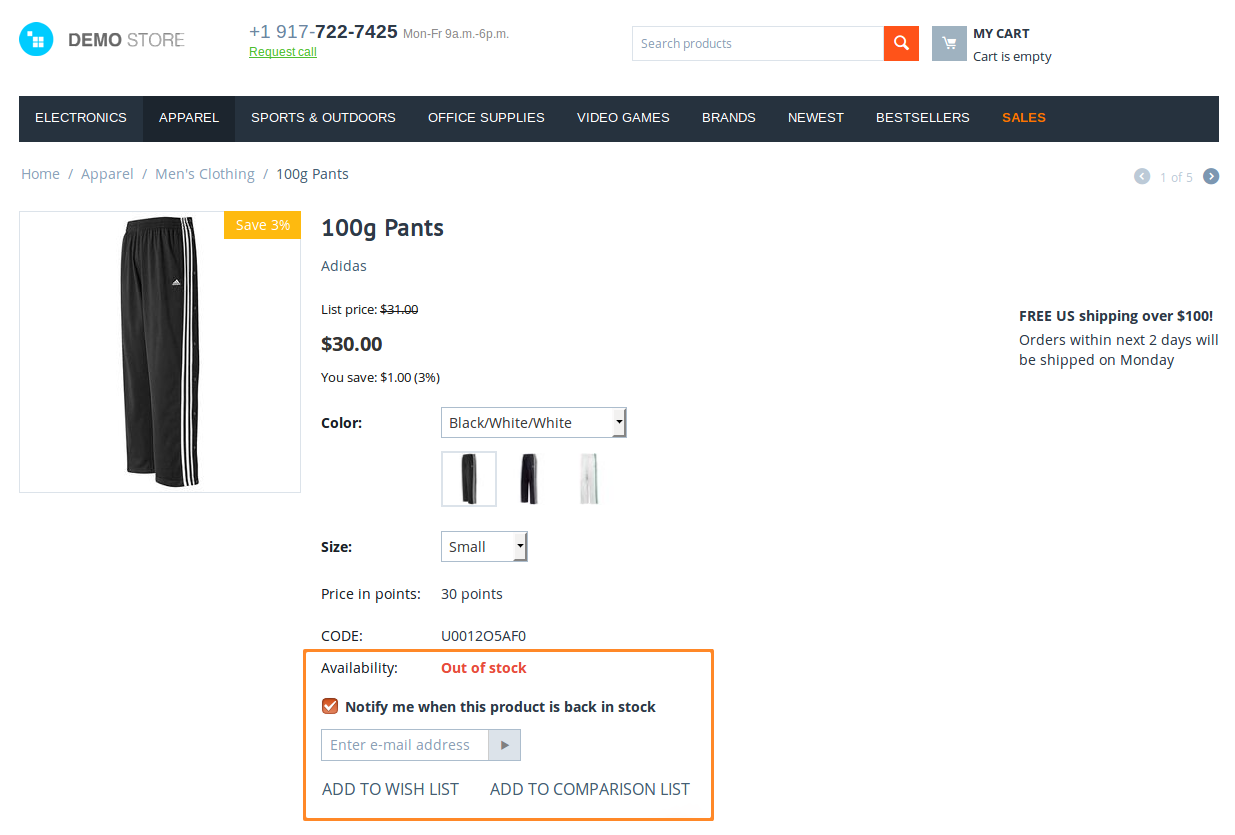
Task: Click the e-mail address field
Action: [405, 745]
